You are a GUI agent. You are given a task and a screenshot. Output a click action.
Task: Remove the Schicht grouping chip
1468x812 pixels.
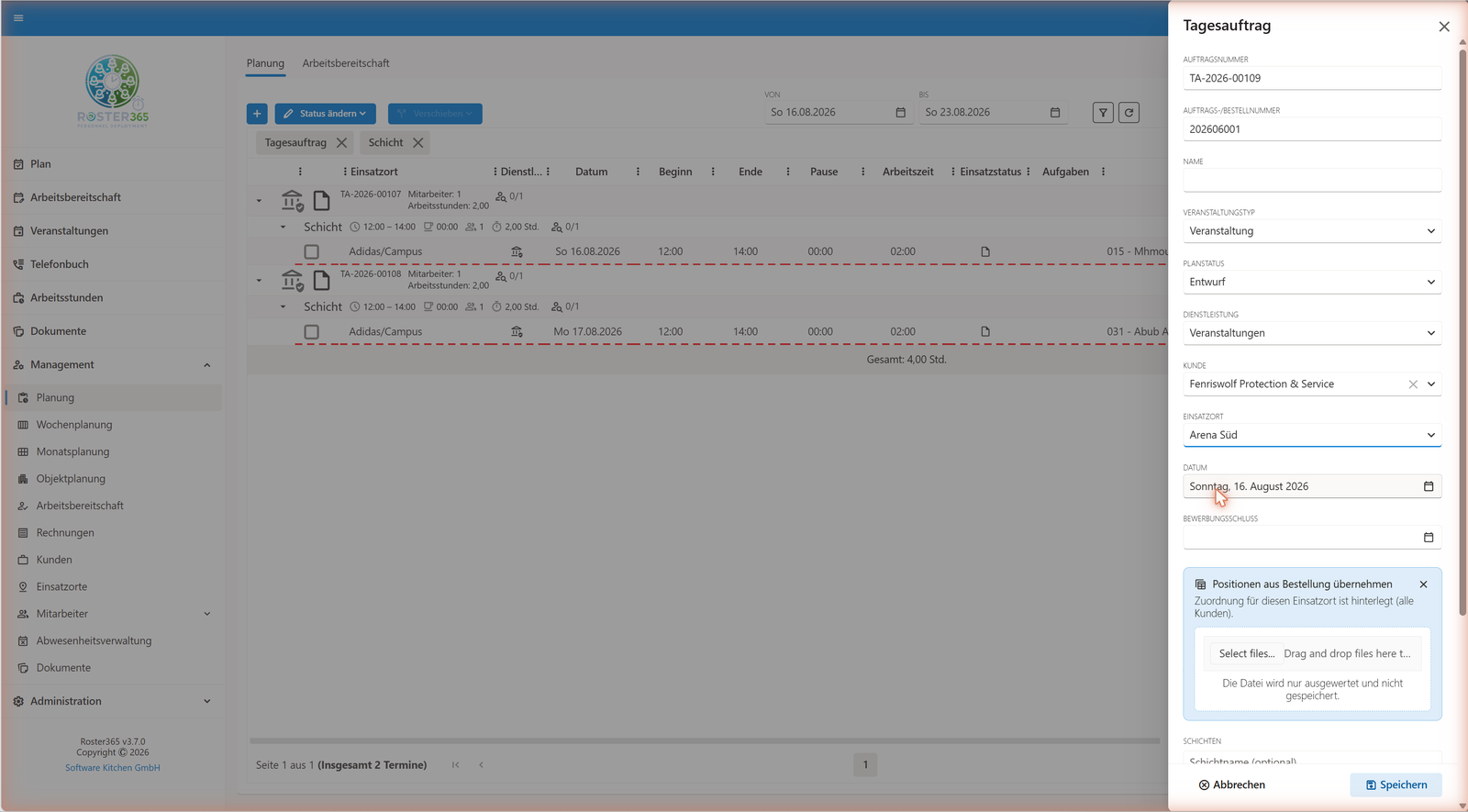[417, 143]
